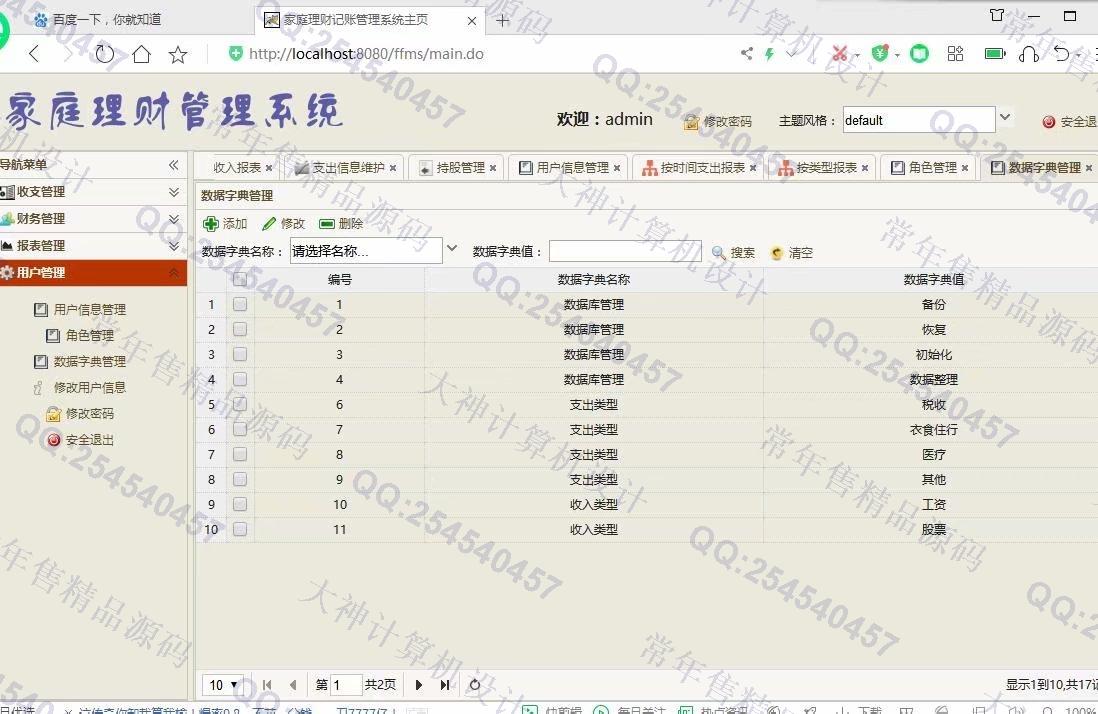
Task: Collapse the 导航菜单 panel
Action: [x=174, y=165]
